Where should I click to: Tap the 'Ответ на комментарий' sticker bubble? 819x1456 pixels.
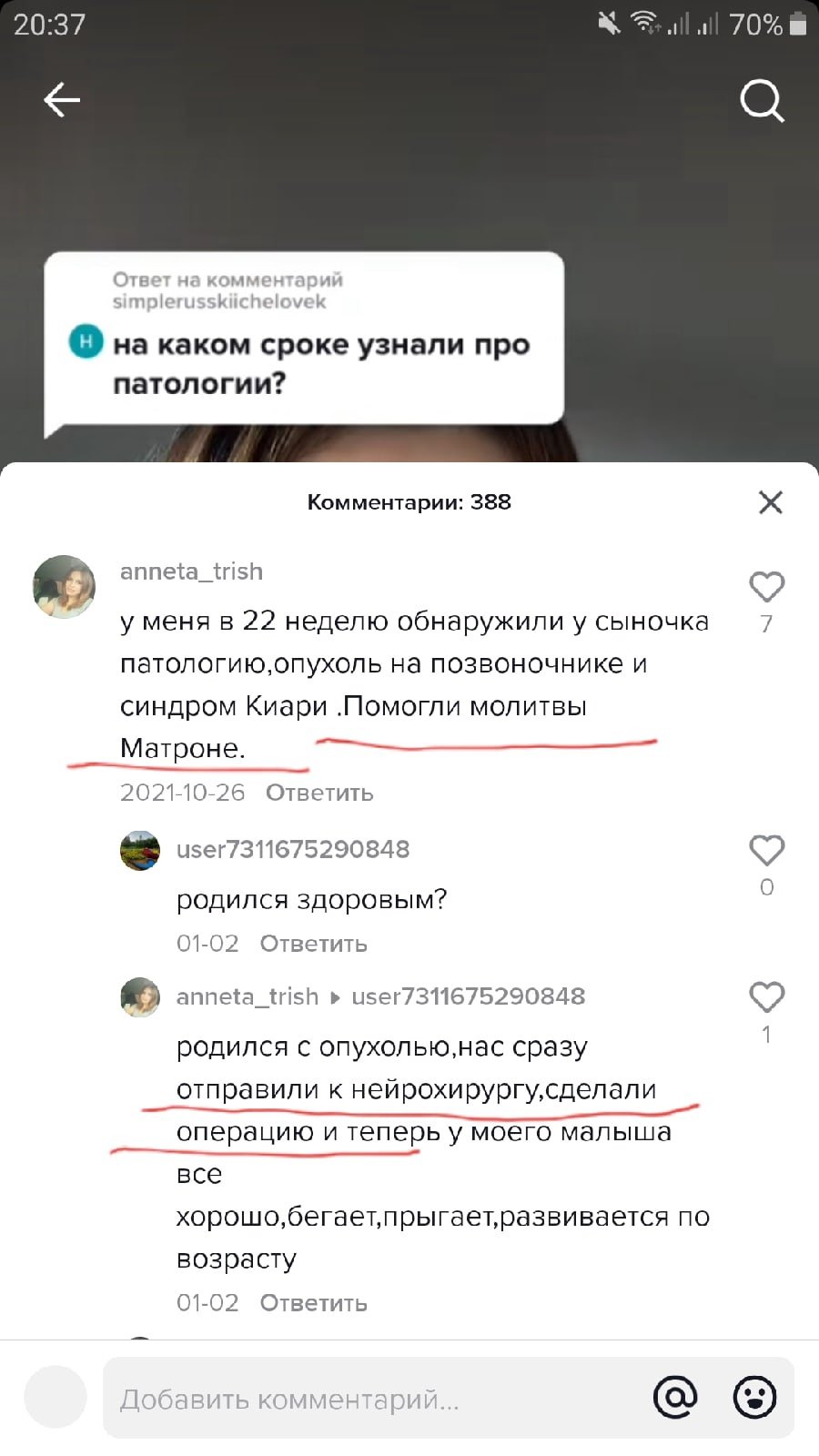pyautogui.click(x=304, y=339)
